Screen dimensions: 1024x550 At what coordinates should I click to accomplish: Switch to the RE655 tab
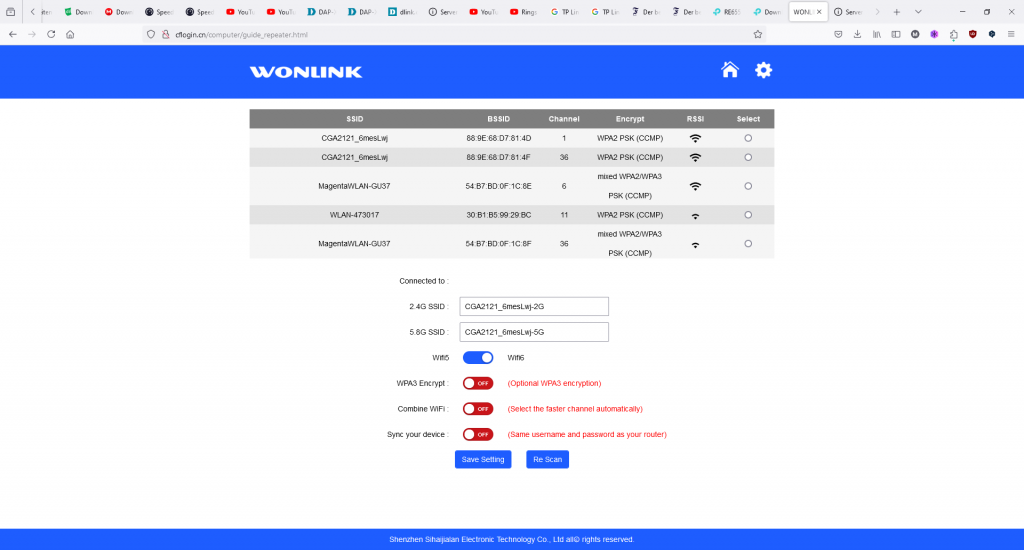pos(726,12)
